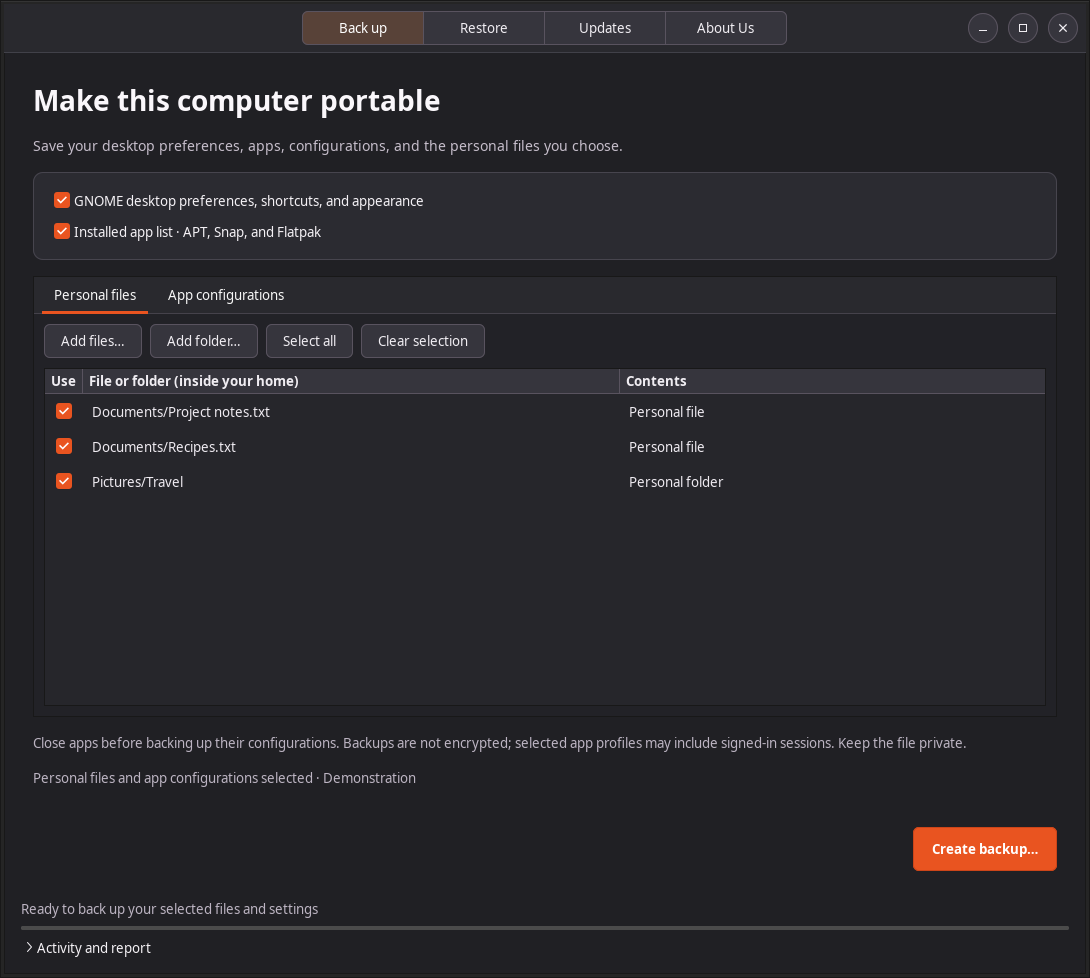Viewport: 1090px width, 978px height.
Task: Click the backup progress bar
Action: tap(545, 927)
